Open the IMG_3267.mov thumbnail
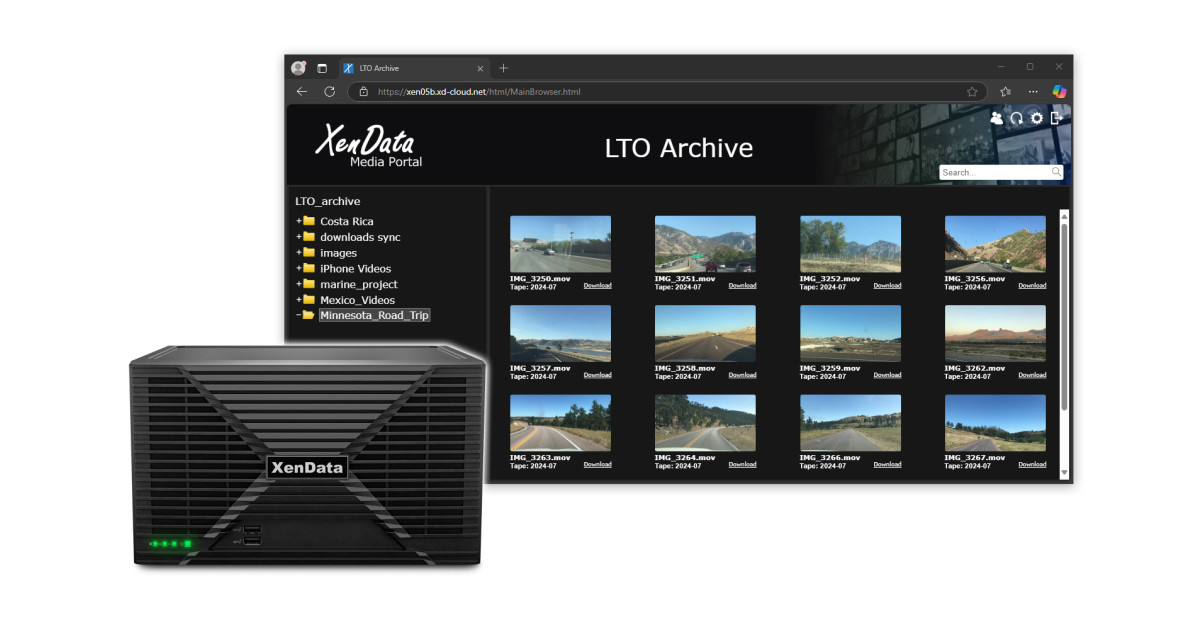The height and width of the screenshot is (628, 1200). tap(995, 423)
